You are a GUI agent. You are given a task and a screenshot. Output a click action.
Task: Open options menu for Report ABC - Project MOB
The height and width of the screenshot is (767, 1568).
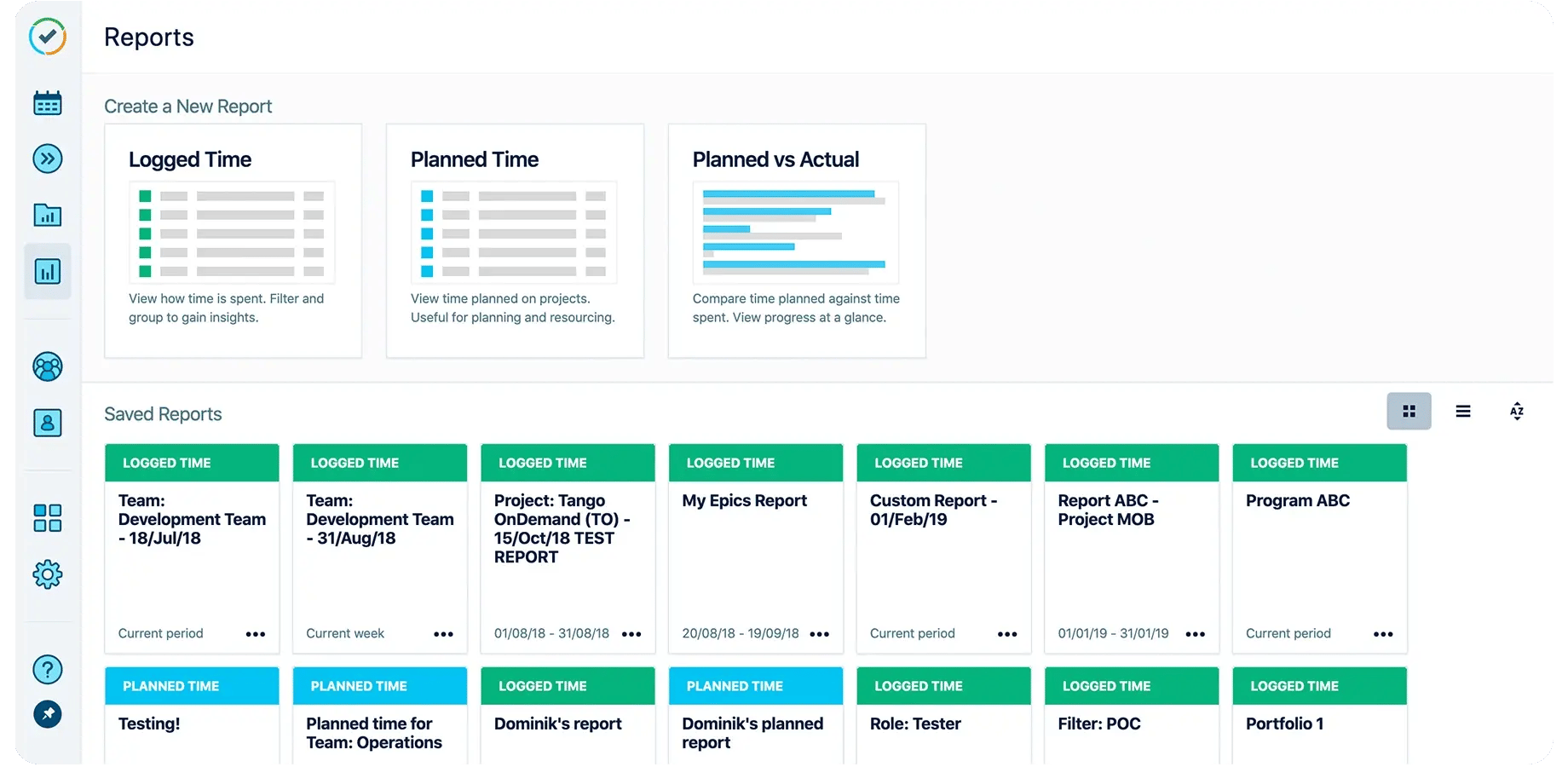pos(1196,634)
